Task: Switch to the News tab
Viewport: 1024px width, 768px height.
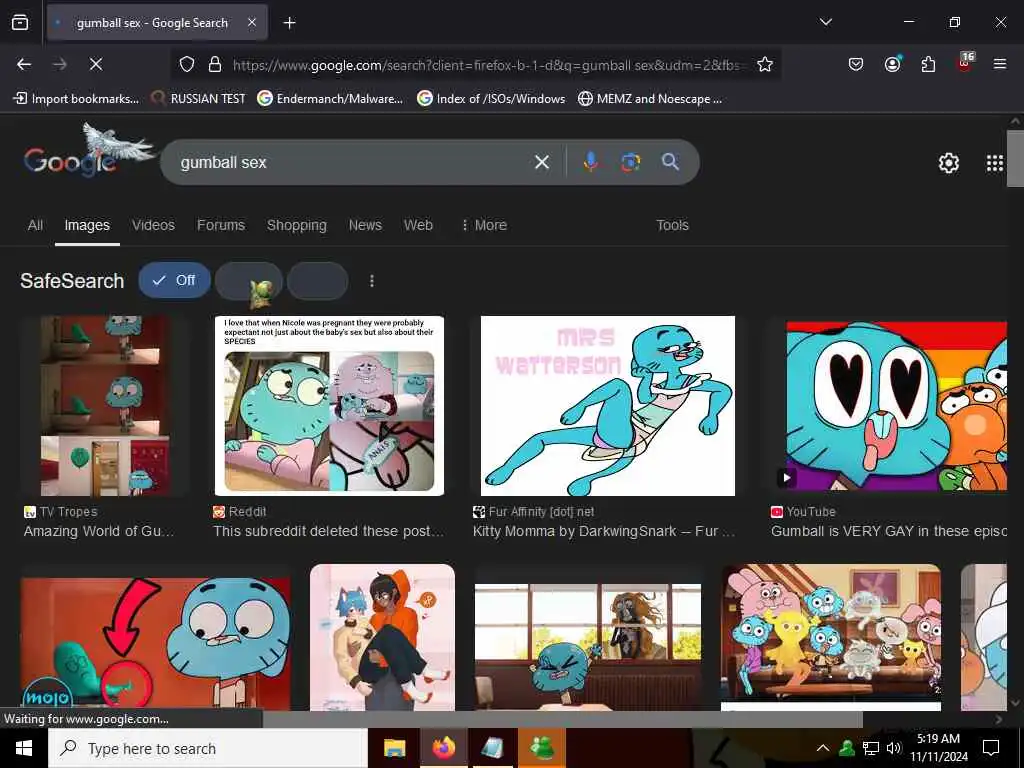Action: tap(365, 225)
